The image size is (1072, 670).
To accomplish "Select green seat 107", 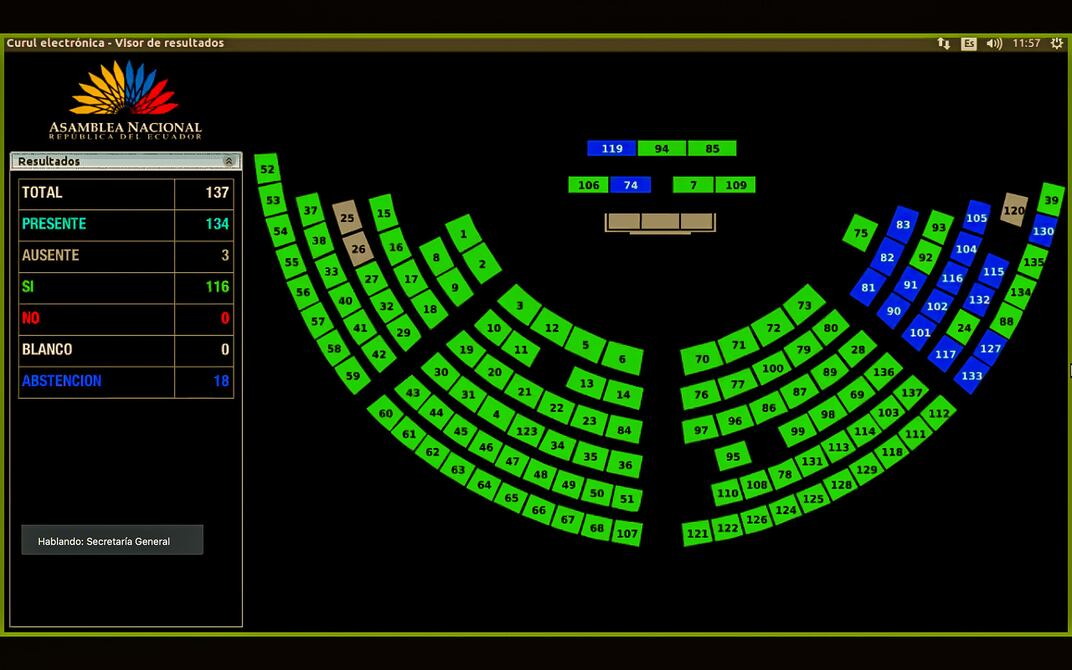I will 627,533.
